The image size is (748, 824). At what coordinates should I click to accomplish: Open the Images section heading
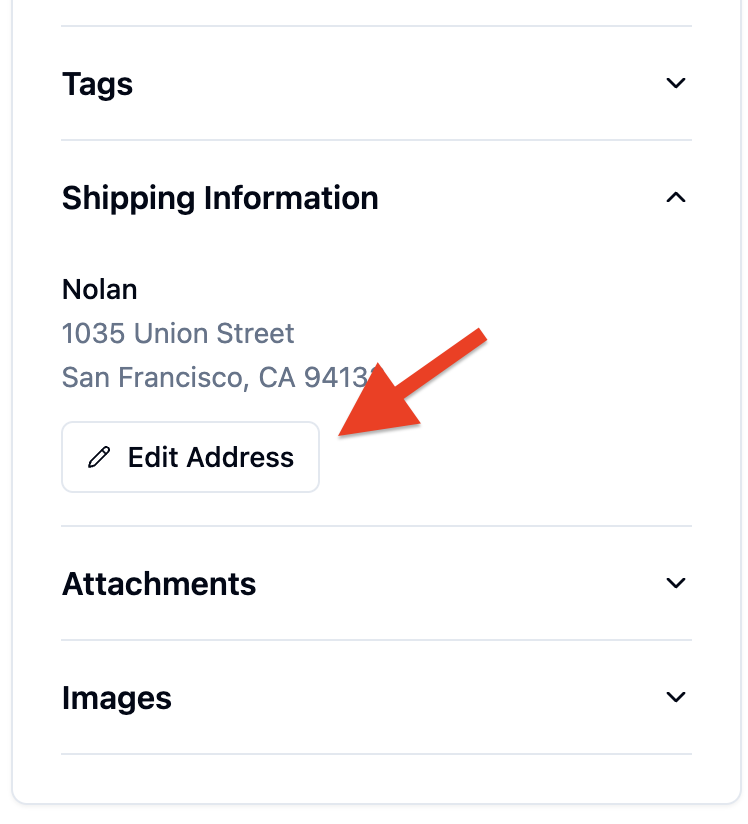tap(117, 698)
